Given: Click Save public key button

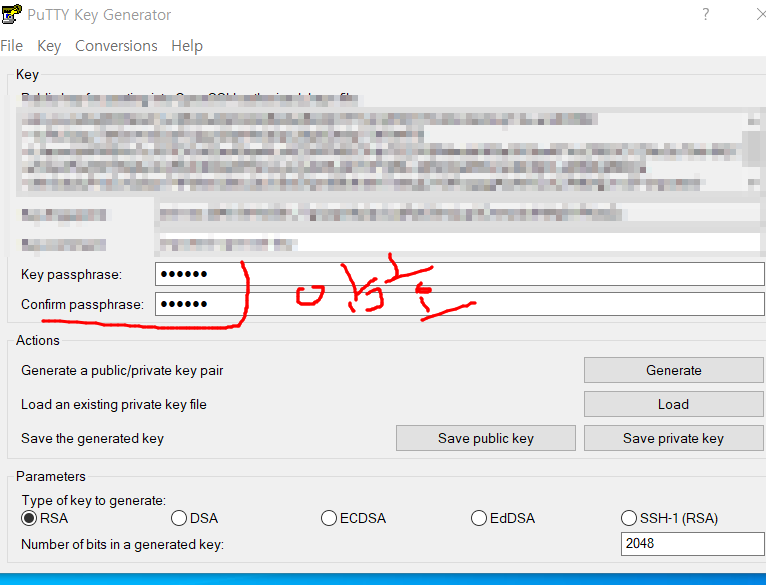Looking at the screenshot, I should click(486, 438).
